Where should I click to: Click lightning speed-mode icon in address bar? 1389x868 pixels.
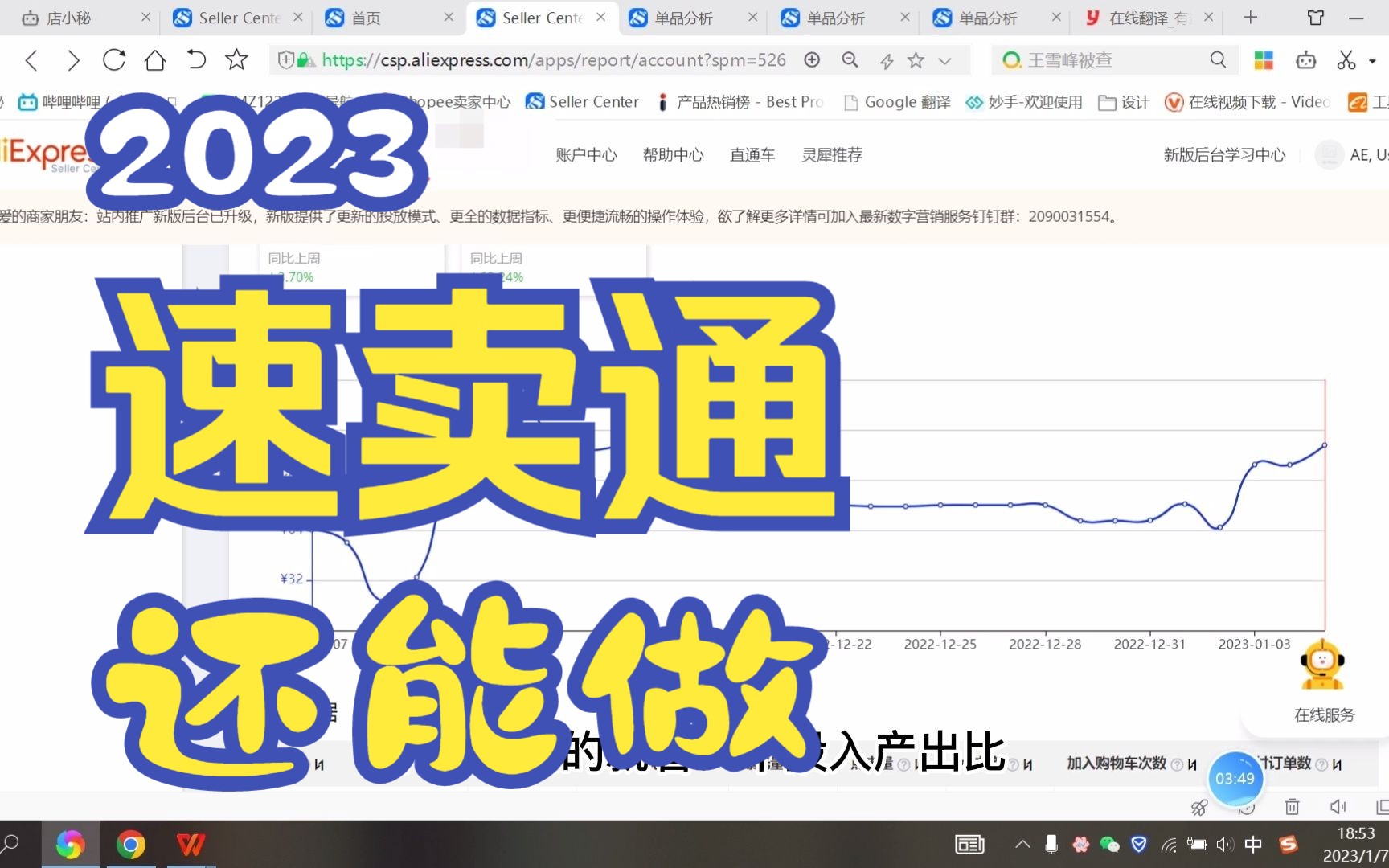(x=886, y=60)
